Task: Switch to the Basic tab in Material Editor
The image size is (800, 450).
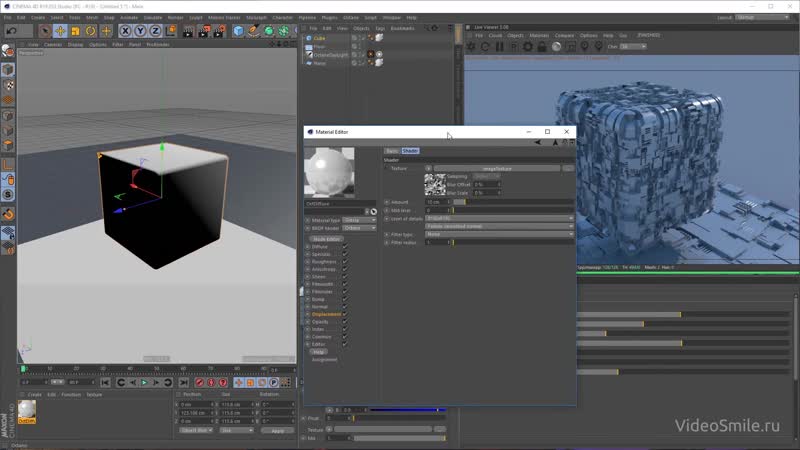Action: [x=392, y=151]
